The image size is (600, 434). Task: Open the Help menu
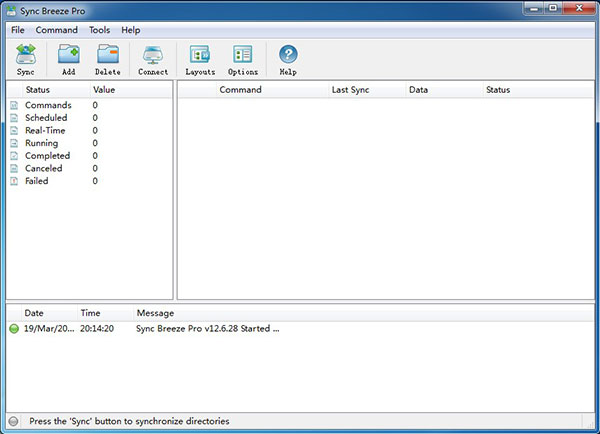coord(130,30)
